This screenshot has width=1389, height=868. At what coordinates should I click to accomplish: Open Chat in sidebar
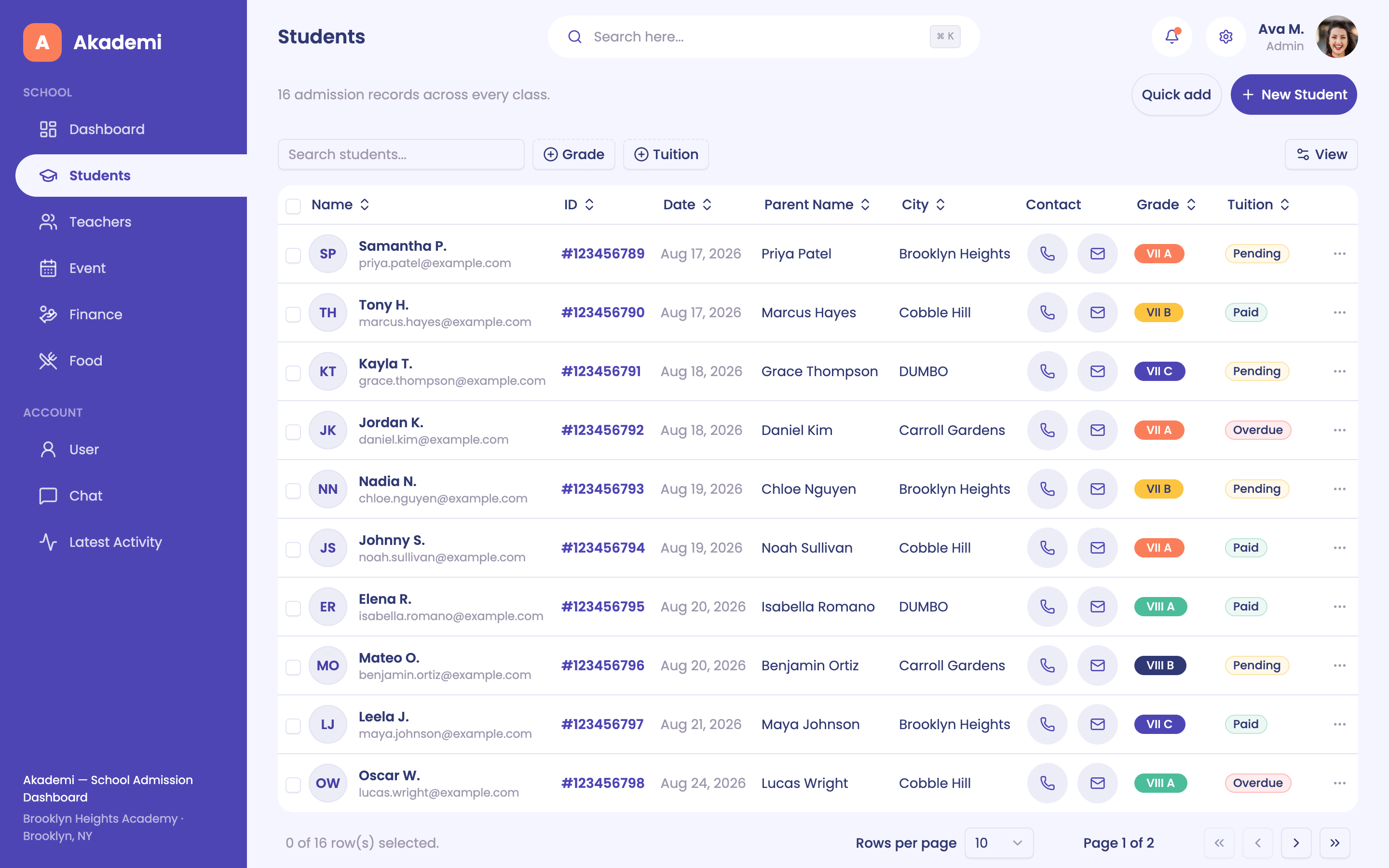[132, 495]
